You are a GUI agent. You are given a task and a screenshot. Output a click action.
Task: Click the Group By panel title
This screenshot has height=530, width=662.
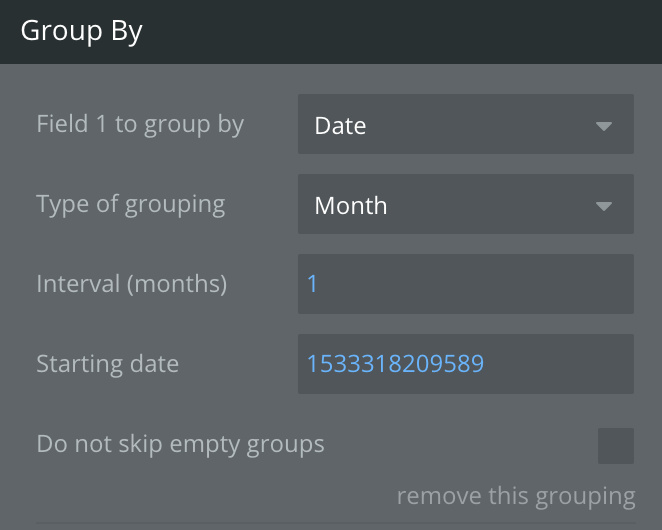tap(82, 31)
